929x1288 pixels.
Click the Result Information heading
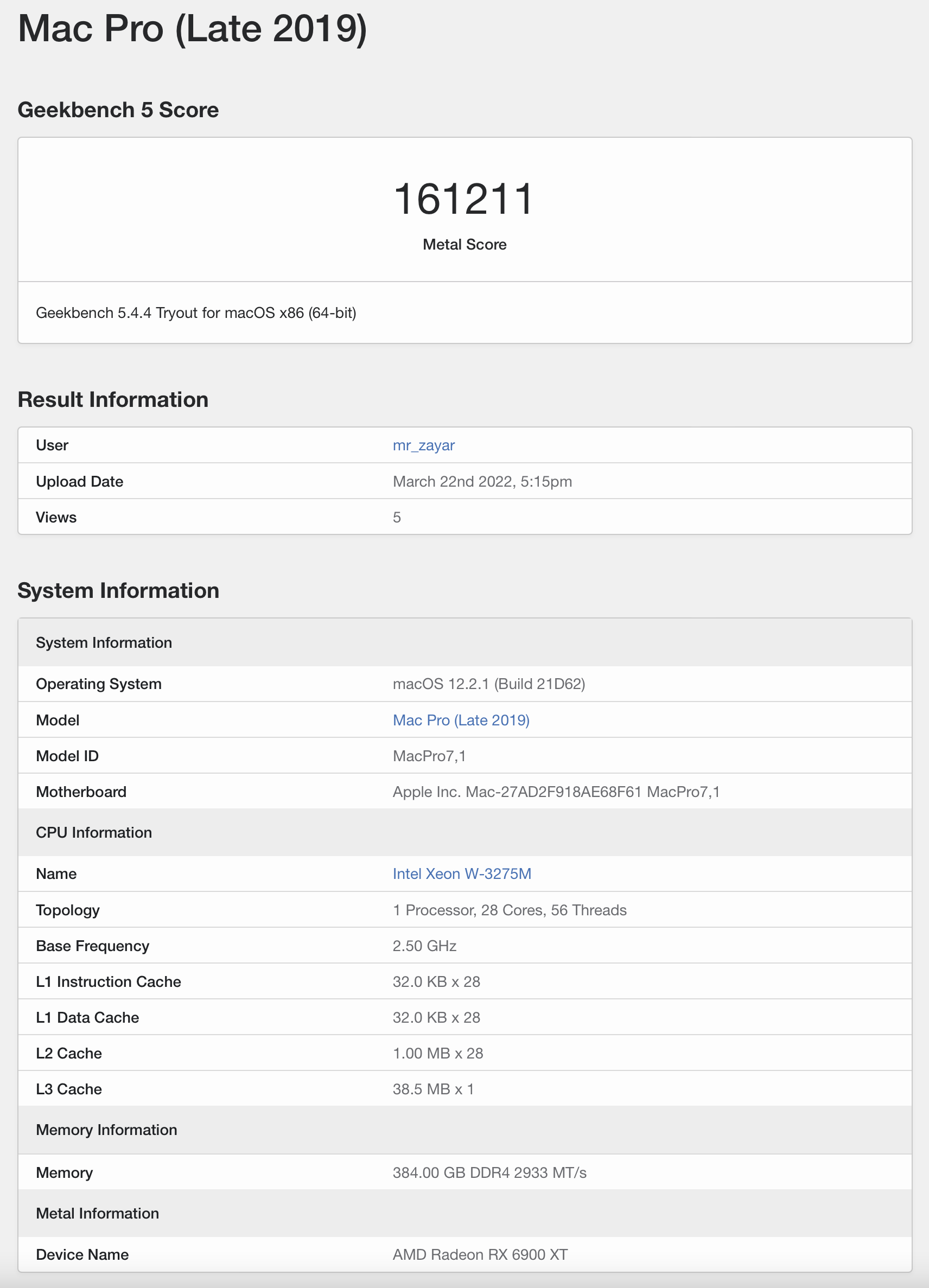113,400
